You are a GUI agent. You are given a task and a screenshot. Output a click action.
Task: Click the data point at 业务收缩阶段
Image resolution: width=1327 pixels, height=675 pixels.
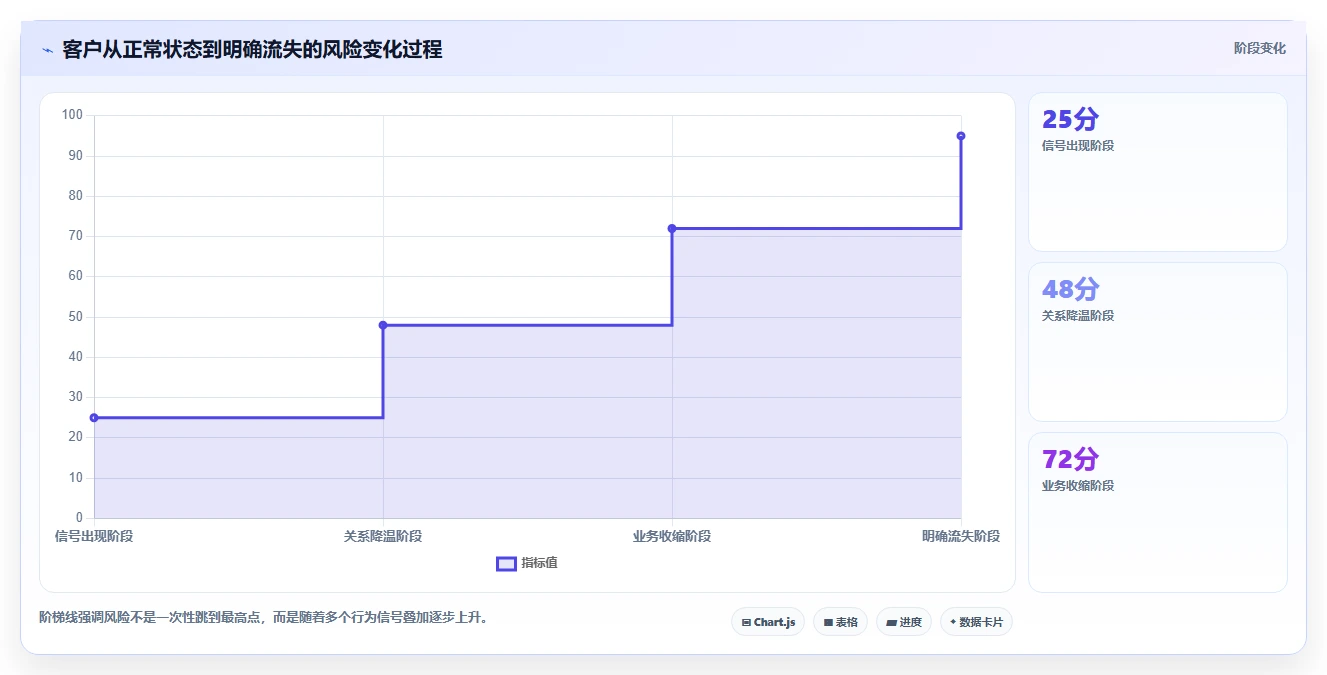pyautogui.click(x=672, y=228)
